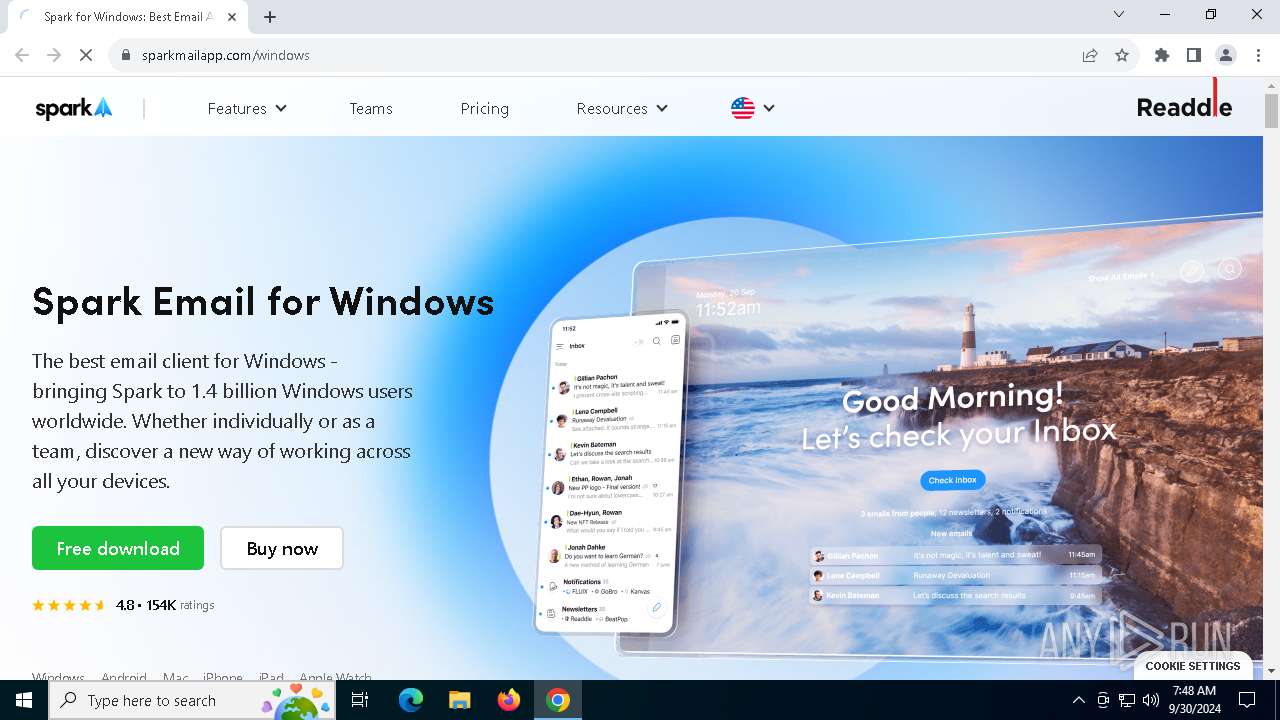Open the Chrome three-dot menu
The image size is (1280, 720).
1258,55
